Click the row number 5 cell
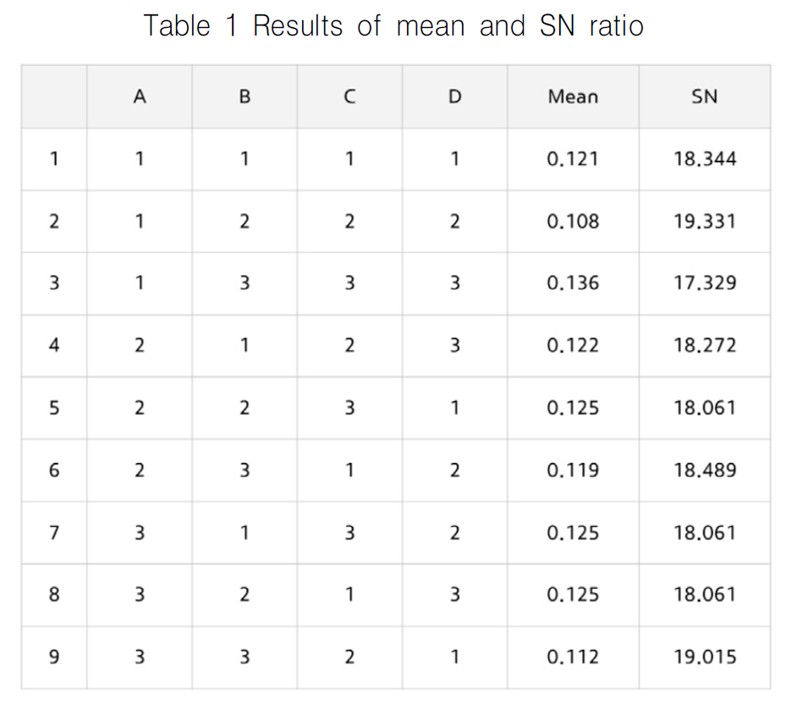The image size is (797, 720). tap(53, 407)
